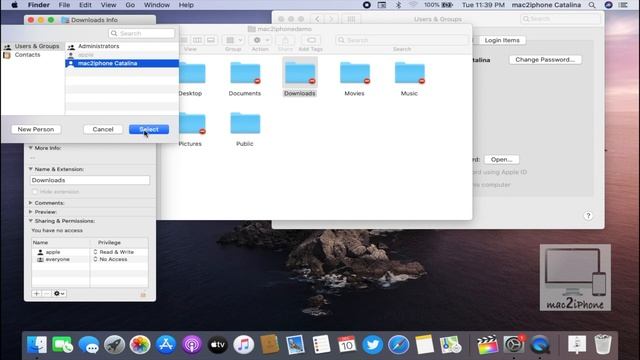
Task: Open the View menu
Action: tap(108, 5)
